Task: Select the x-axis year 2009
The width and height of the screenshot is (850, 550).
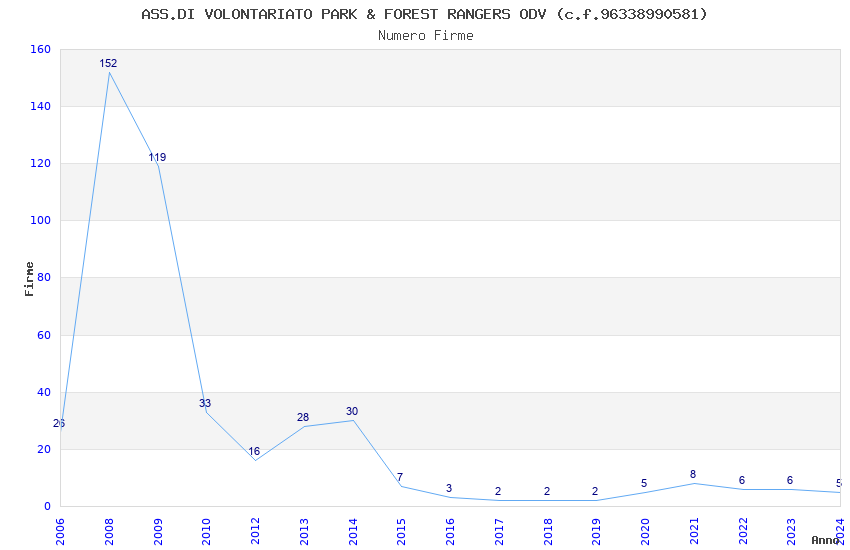Action: point(158,532)
